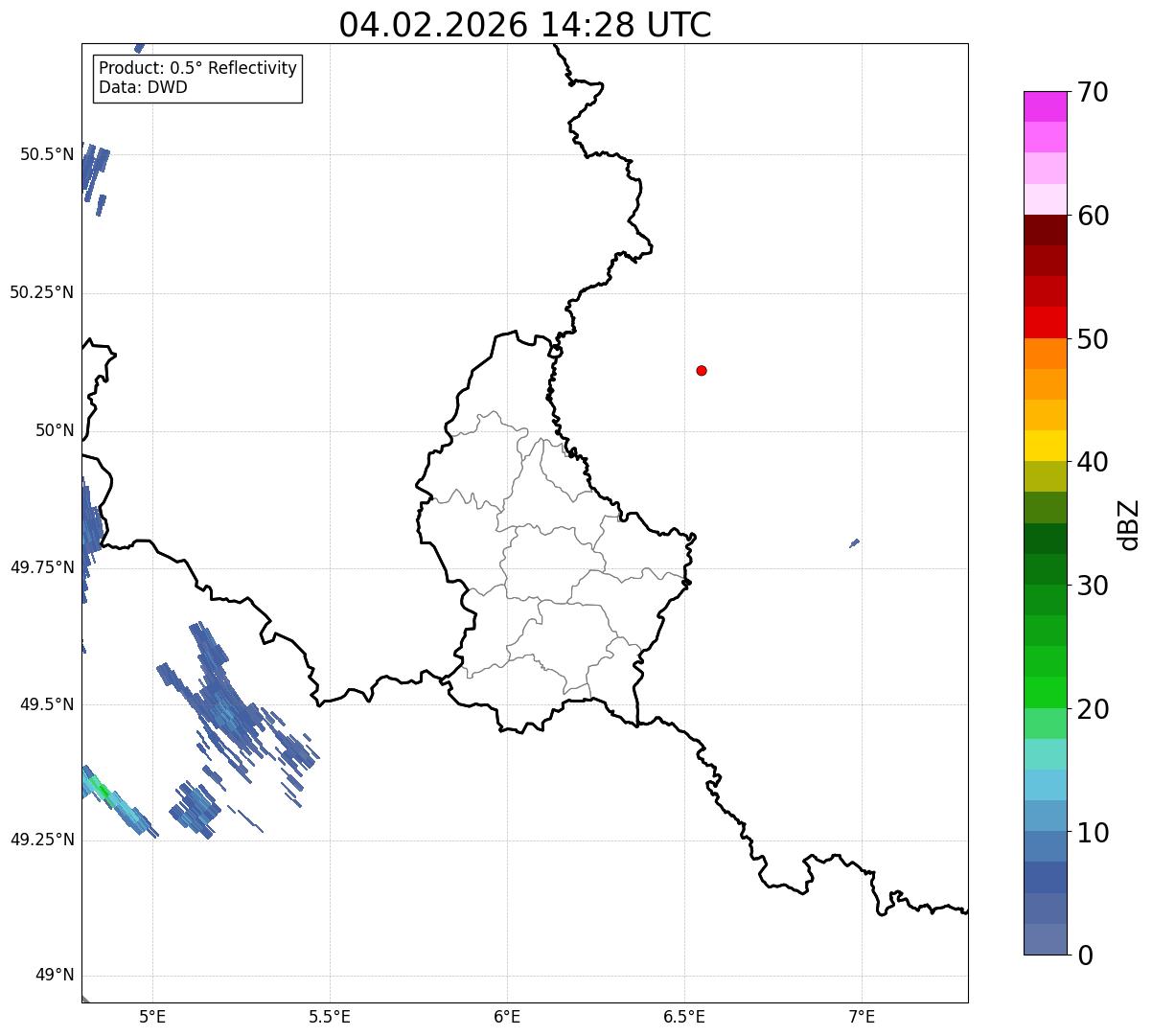The width and height of the screenshot is (1152, 1036).
Task: Click the 49.25°N latitude label
Action: point(42,840)
